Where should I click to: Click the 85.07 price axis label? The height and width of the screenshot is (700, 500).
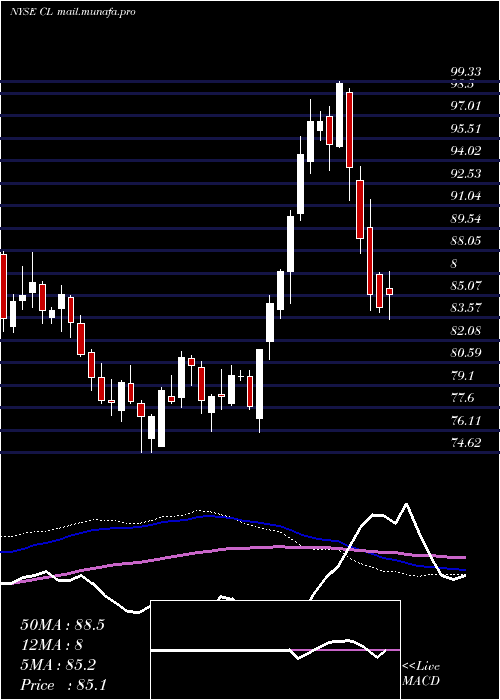point(466,286)
